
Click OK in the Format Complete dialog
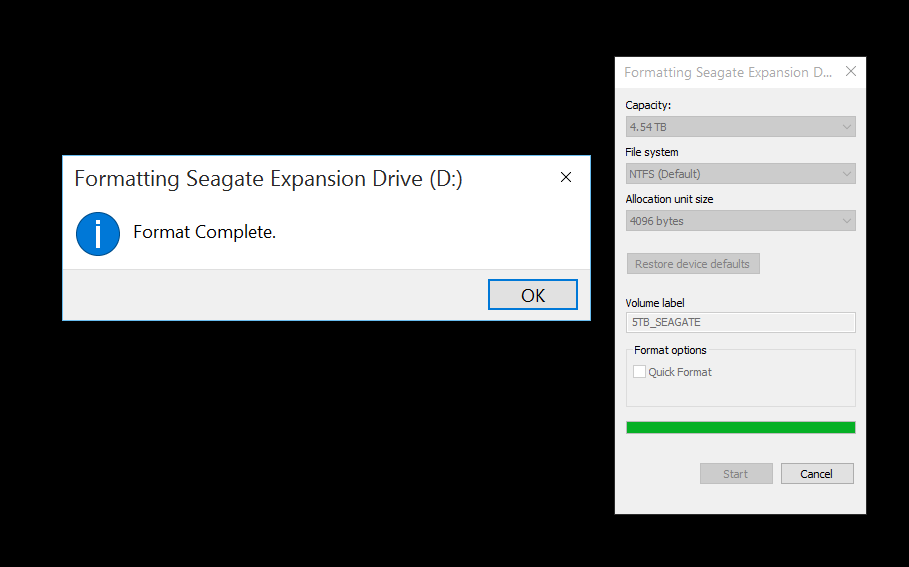(532, 295)
